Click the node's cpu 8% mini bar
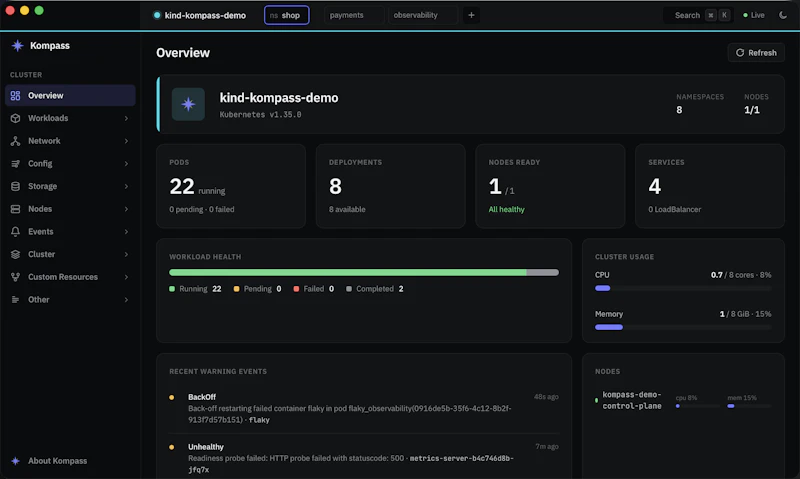 (697, 406)
